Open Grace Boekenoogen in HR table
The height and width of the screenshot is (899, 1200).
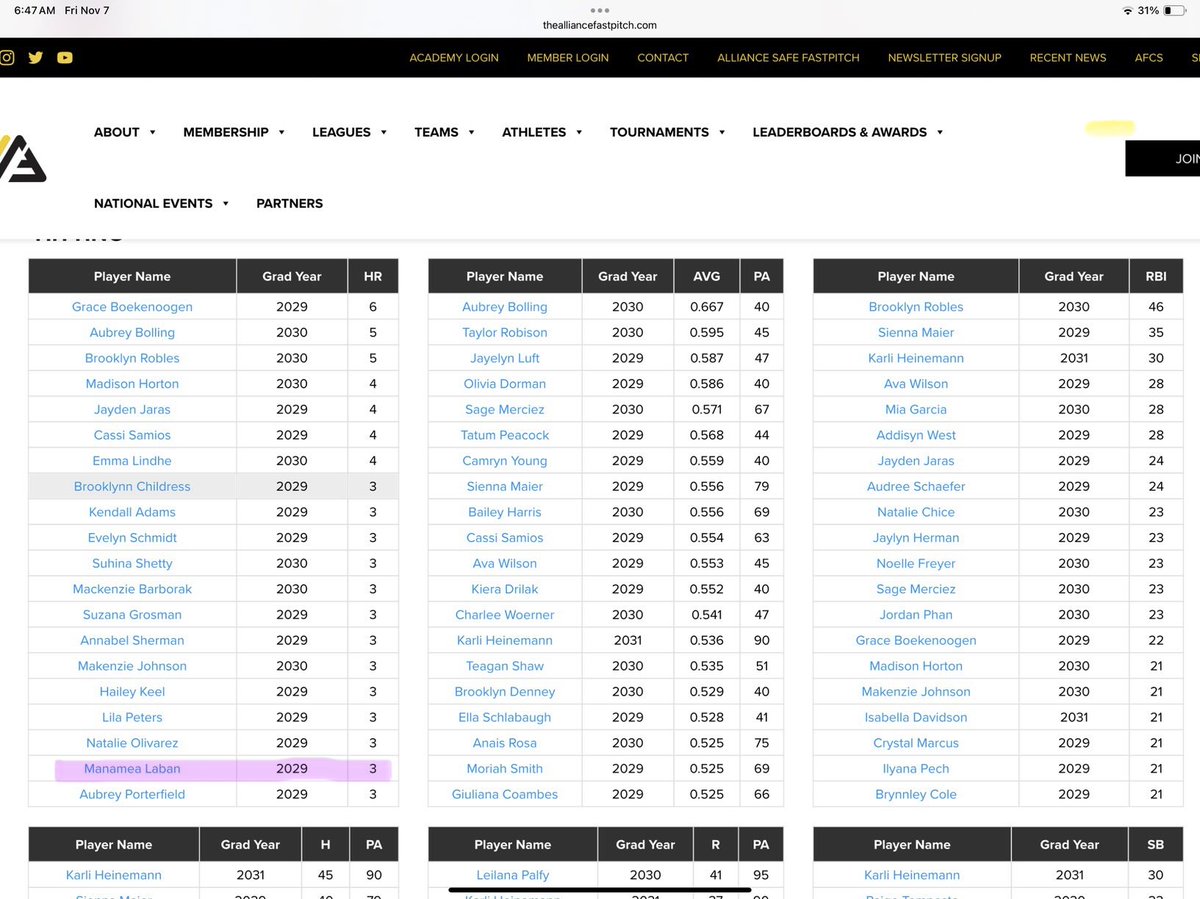point(132,307)
